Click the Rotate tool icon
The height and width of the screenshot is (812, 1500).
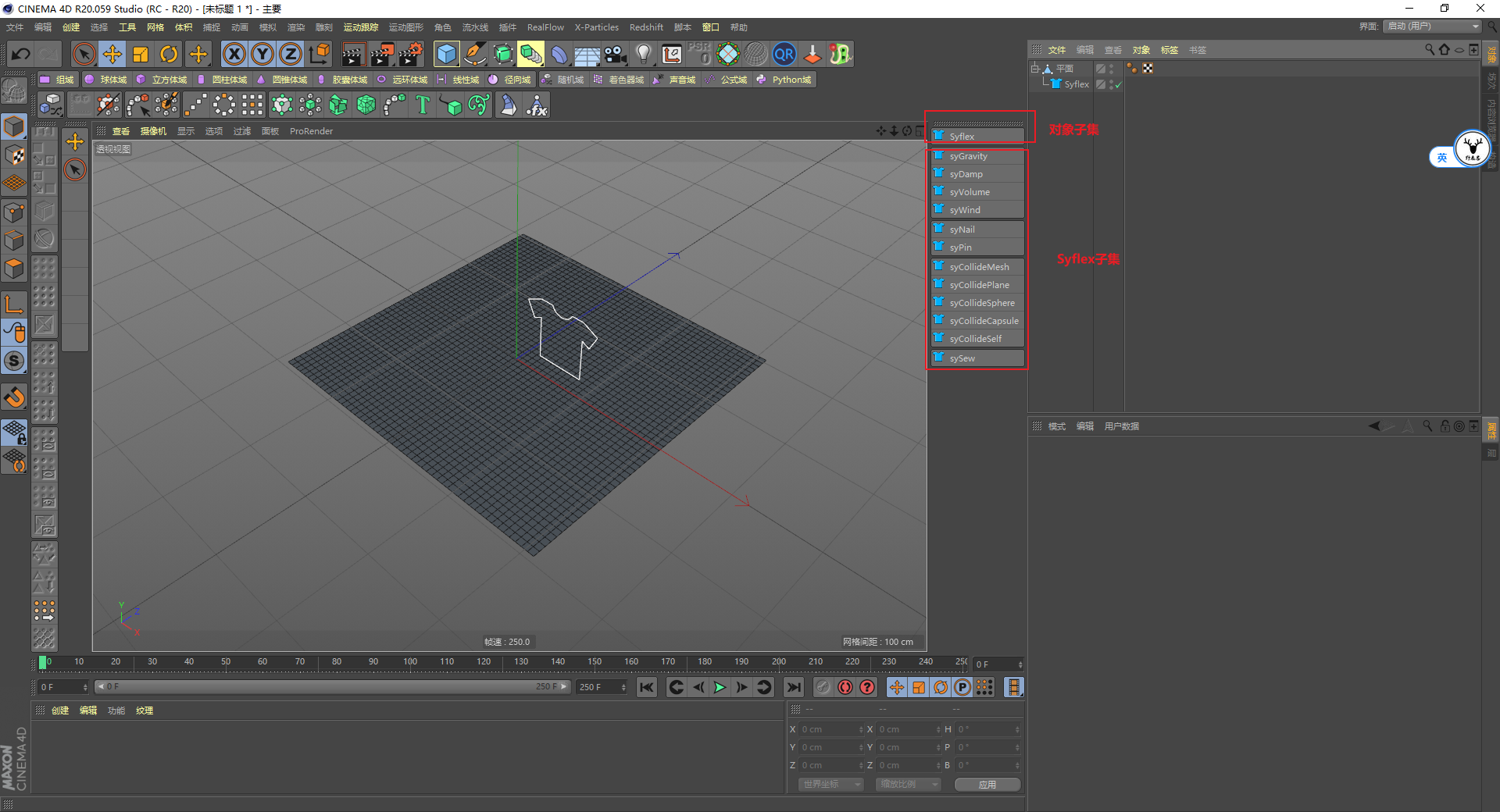pyautogui.click(x=169, y=54)
